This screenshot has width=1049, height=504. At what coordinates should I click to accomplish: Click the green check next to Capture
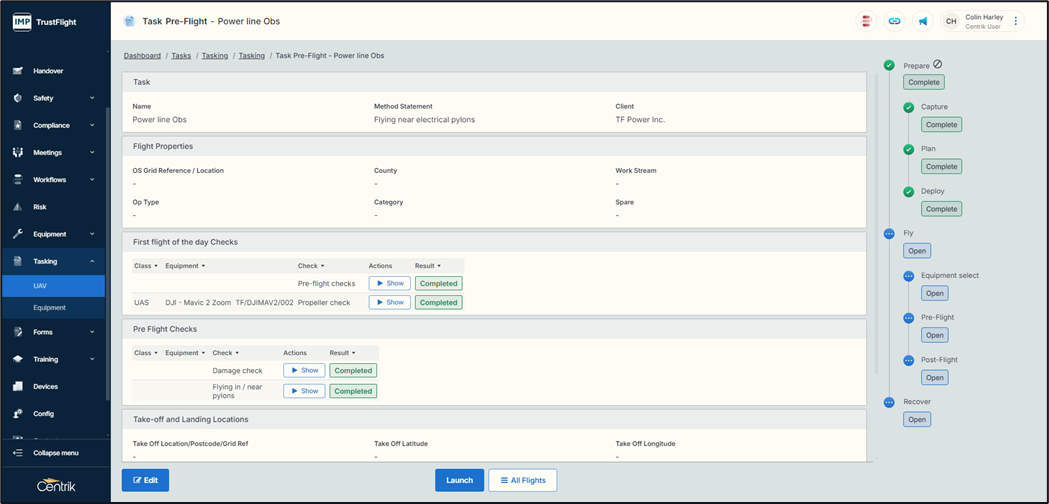(x=908, y=107)
